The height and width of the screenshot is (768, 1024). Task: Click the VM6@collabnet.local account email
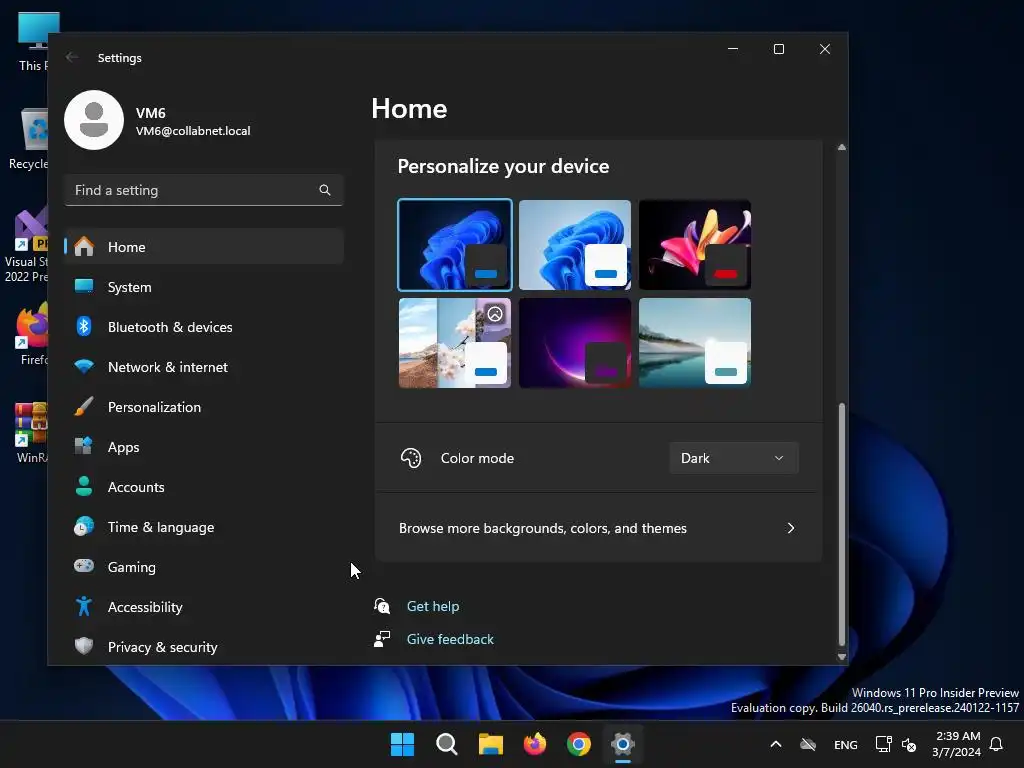[193, 131]
